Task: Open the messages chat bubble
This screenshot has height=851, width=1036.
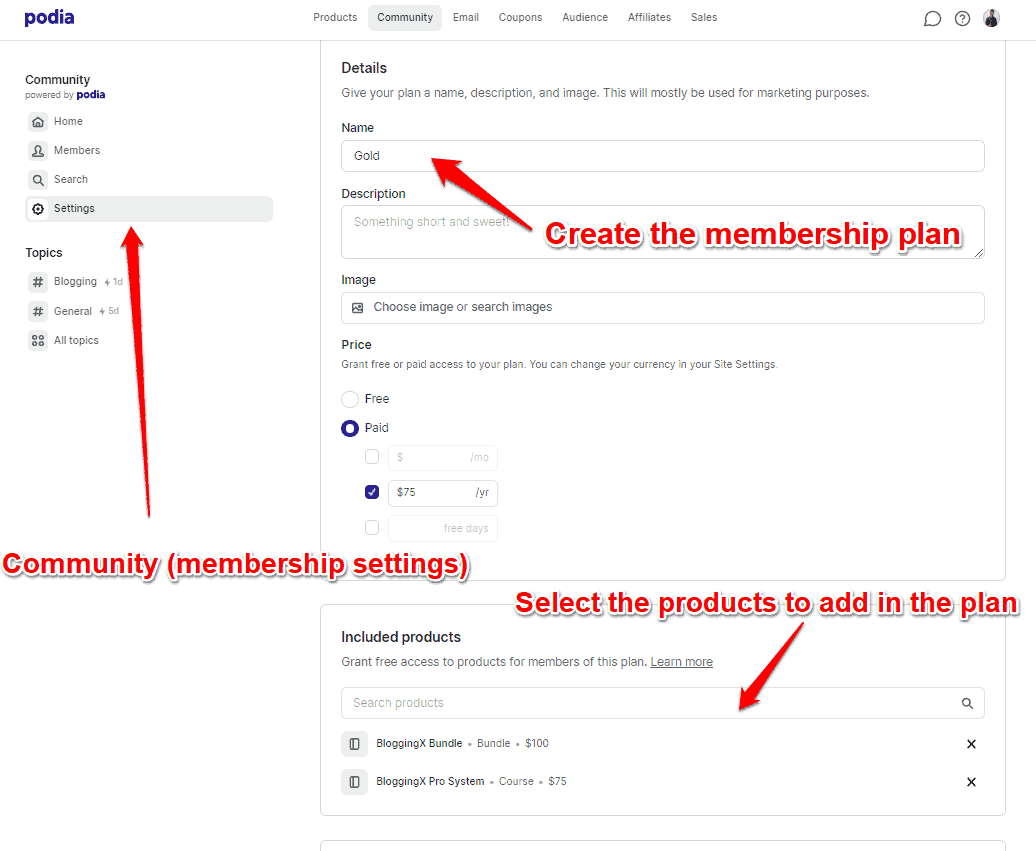Action: coord(932,18)
